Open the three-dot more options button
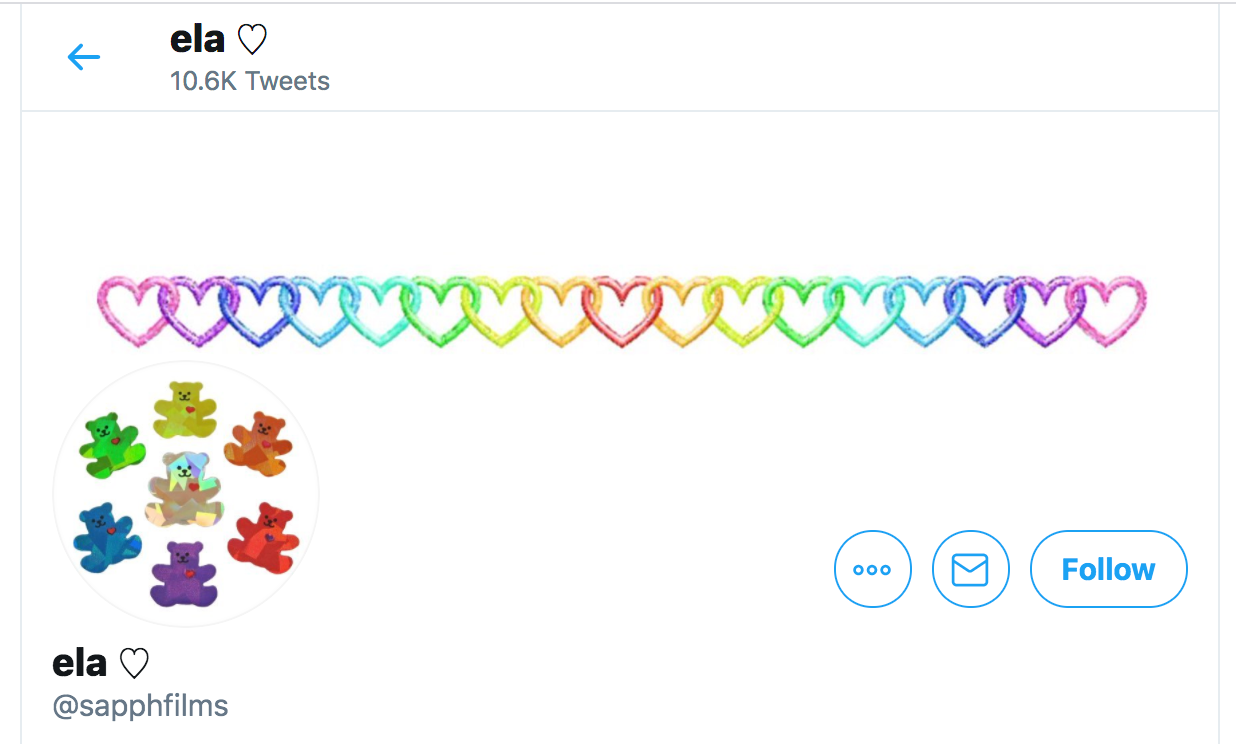The height and width of the screenshot is (744, 1236). point(872,569)
